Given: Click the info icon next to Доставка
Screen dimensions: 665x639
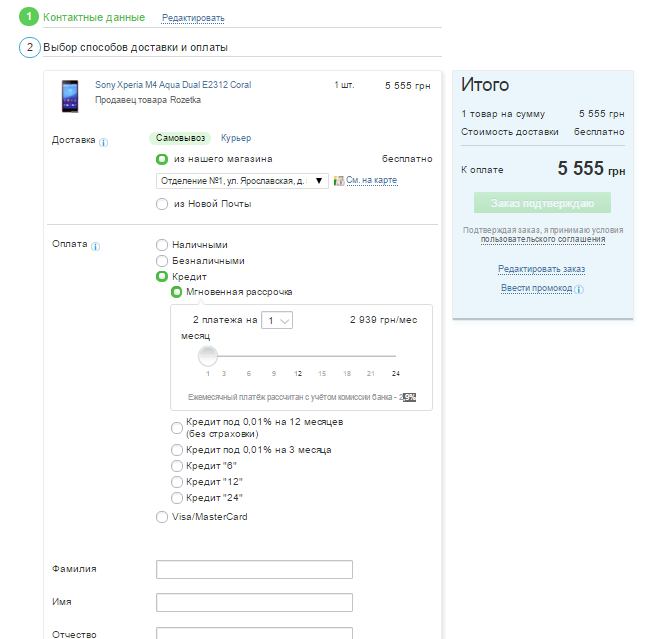Looking at the screenshot, I should click(104, 141).
